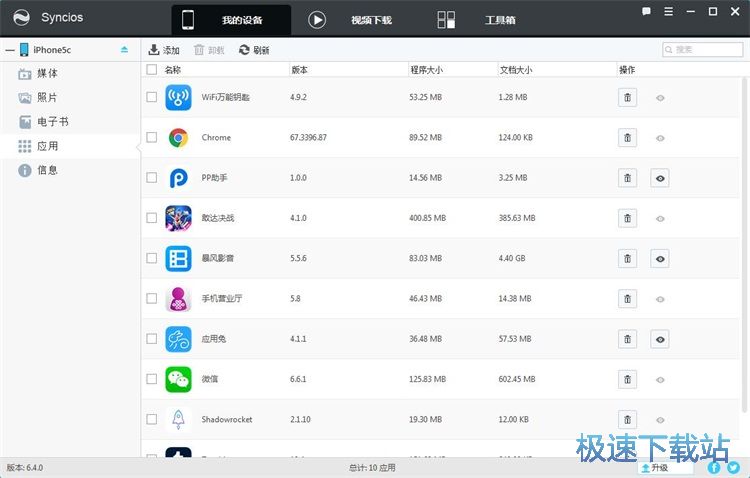Delete PP助手 with its trash icon
This screenshot has height=478, width=750.
tap(628, 178)
